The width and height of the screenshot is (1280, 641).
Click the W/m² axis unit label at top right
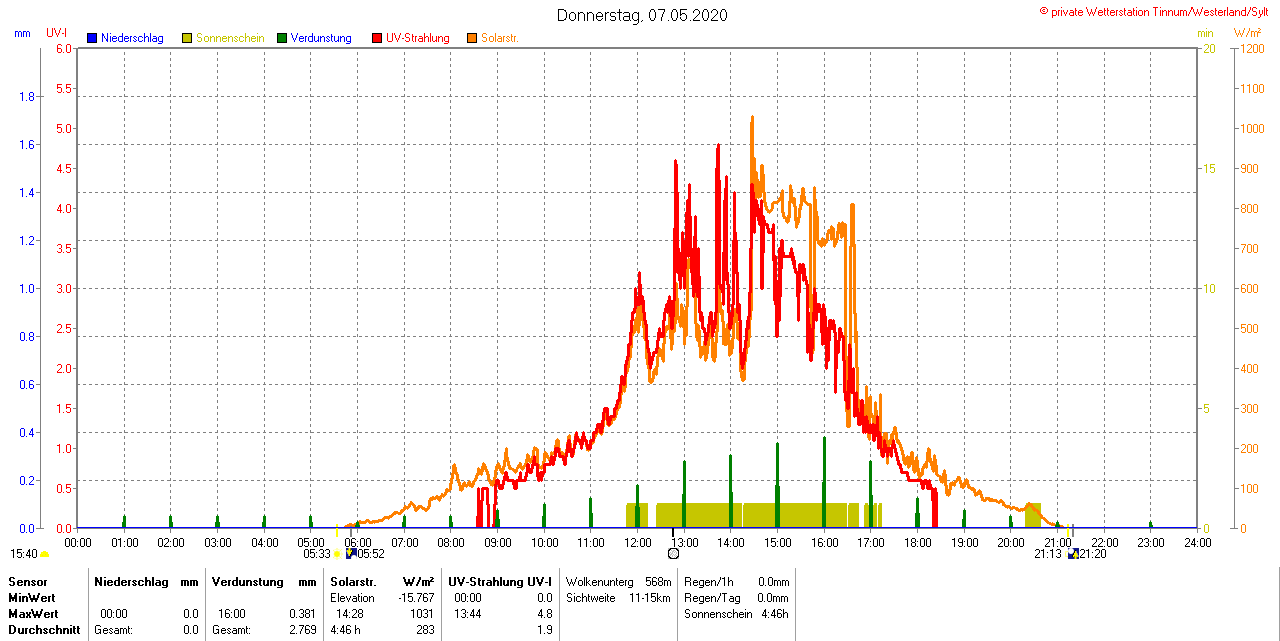tap(1247, 33)
